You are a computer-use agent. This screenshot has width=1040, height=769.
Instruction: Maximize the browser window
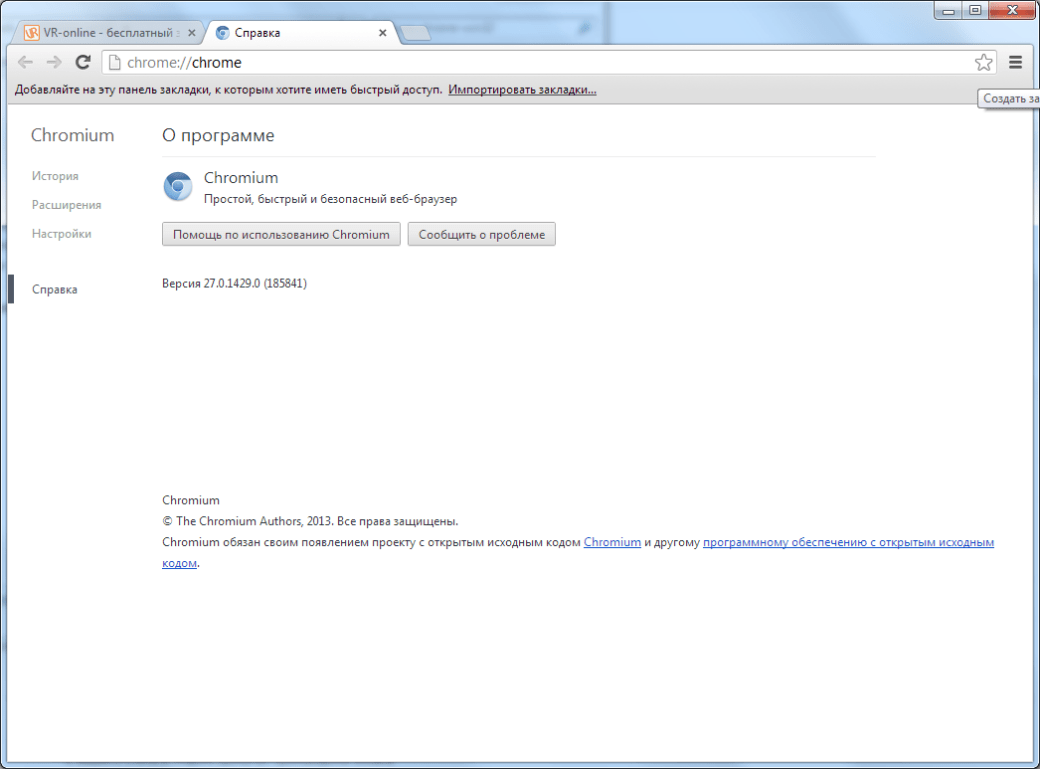[975, 10]
